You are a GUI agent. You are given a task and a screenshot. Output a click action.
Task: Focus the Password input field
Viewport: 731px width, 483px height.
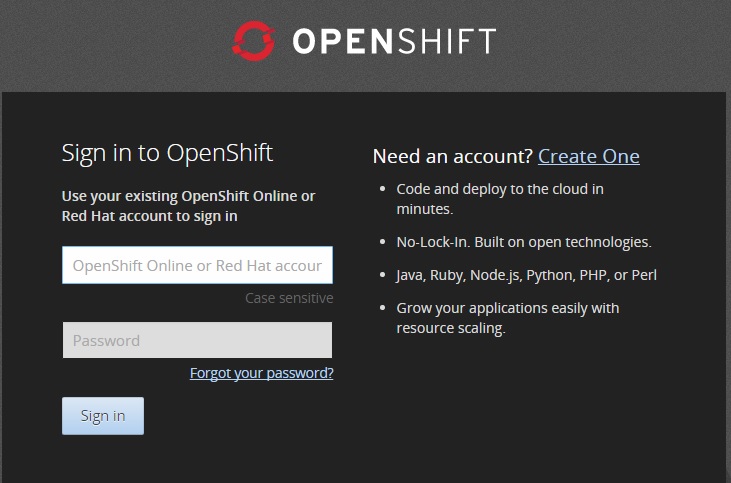click(x=197, y=340)
